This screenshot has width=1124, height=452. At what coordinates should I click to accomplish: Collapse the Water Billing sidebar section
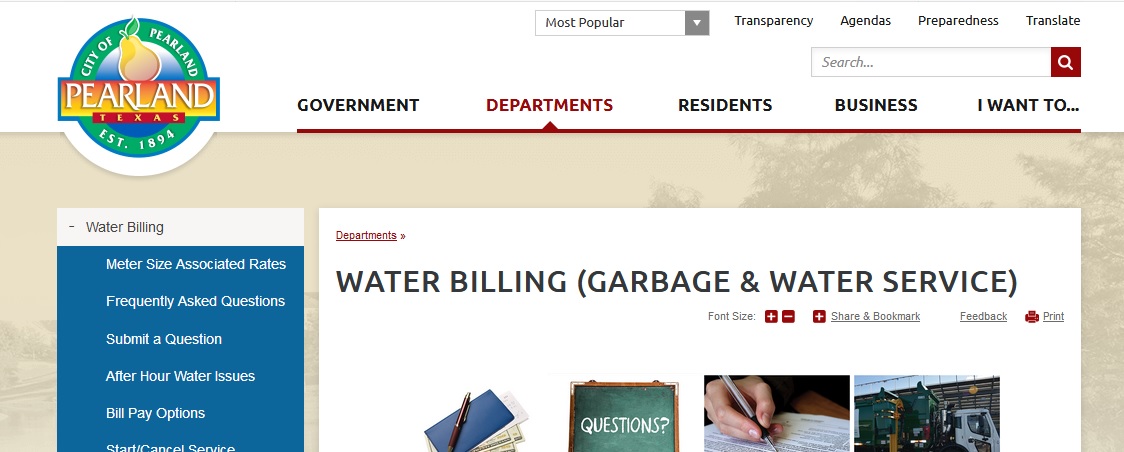(72, 226)
